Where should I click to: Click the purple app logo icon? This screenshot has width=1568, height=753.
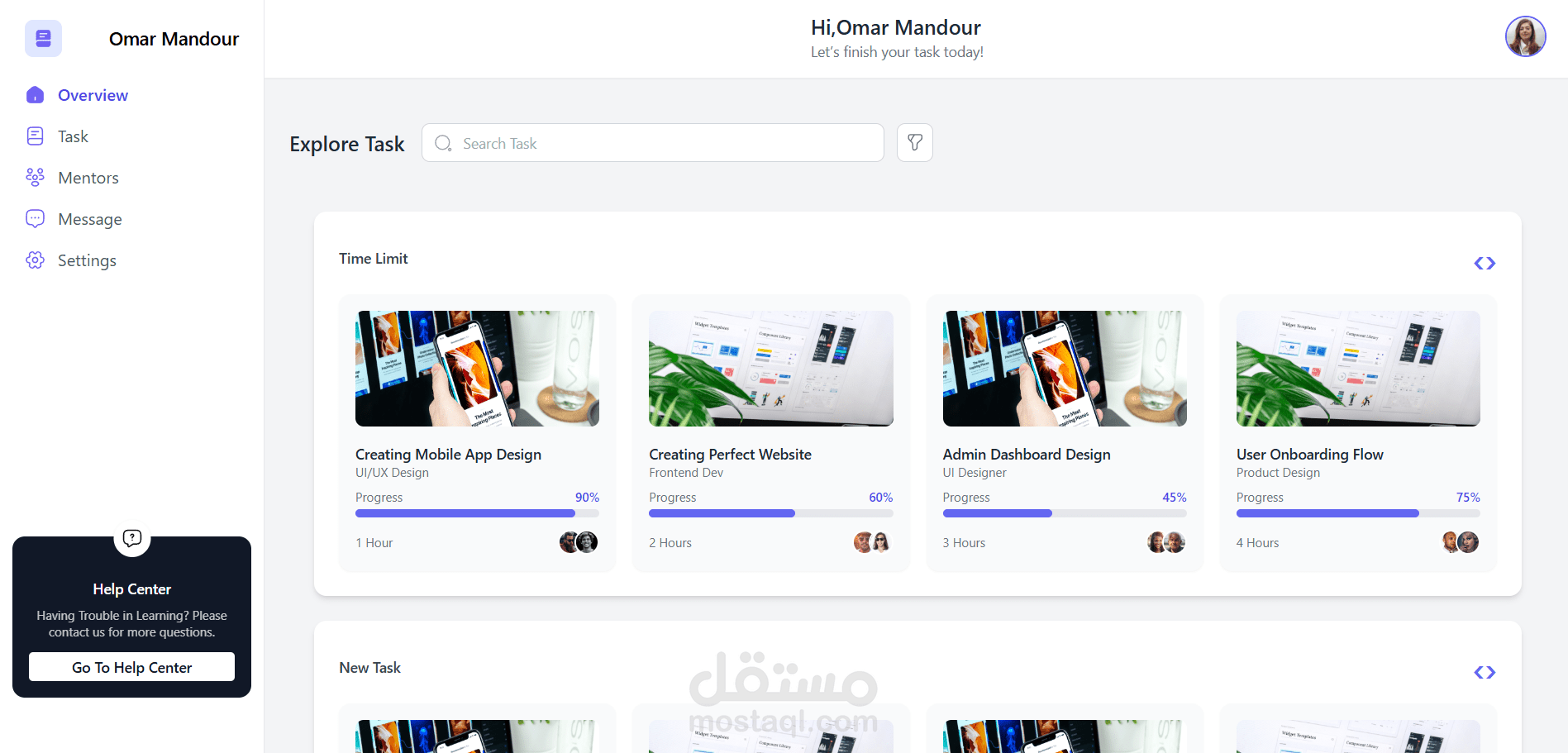pos(43,38)
